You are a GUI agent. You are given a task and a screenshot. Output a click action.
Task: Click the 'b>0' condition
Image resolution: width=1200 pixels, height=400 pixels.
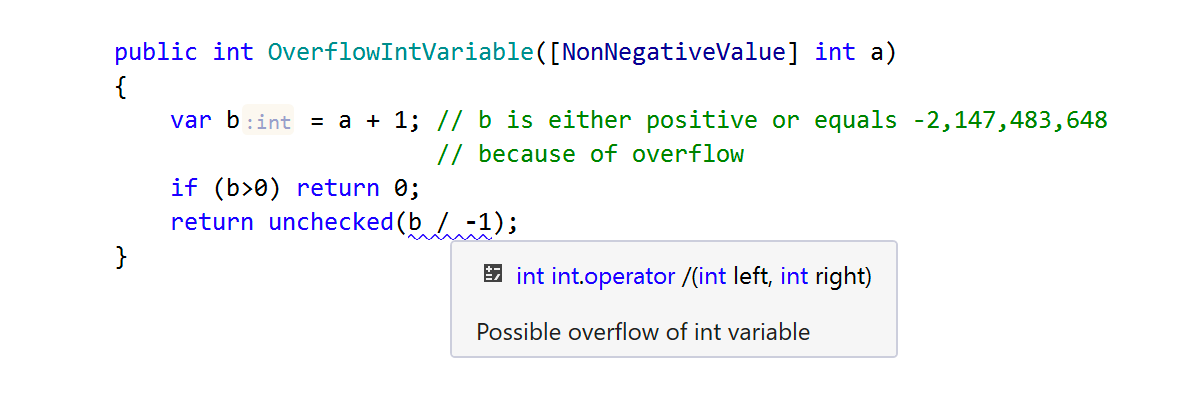click(x=248, y=188)
